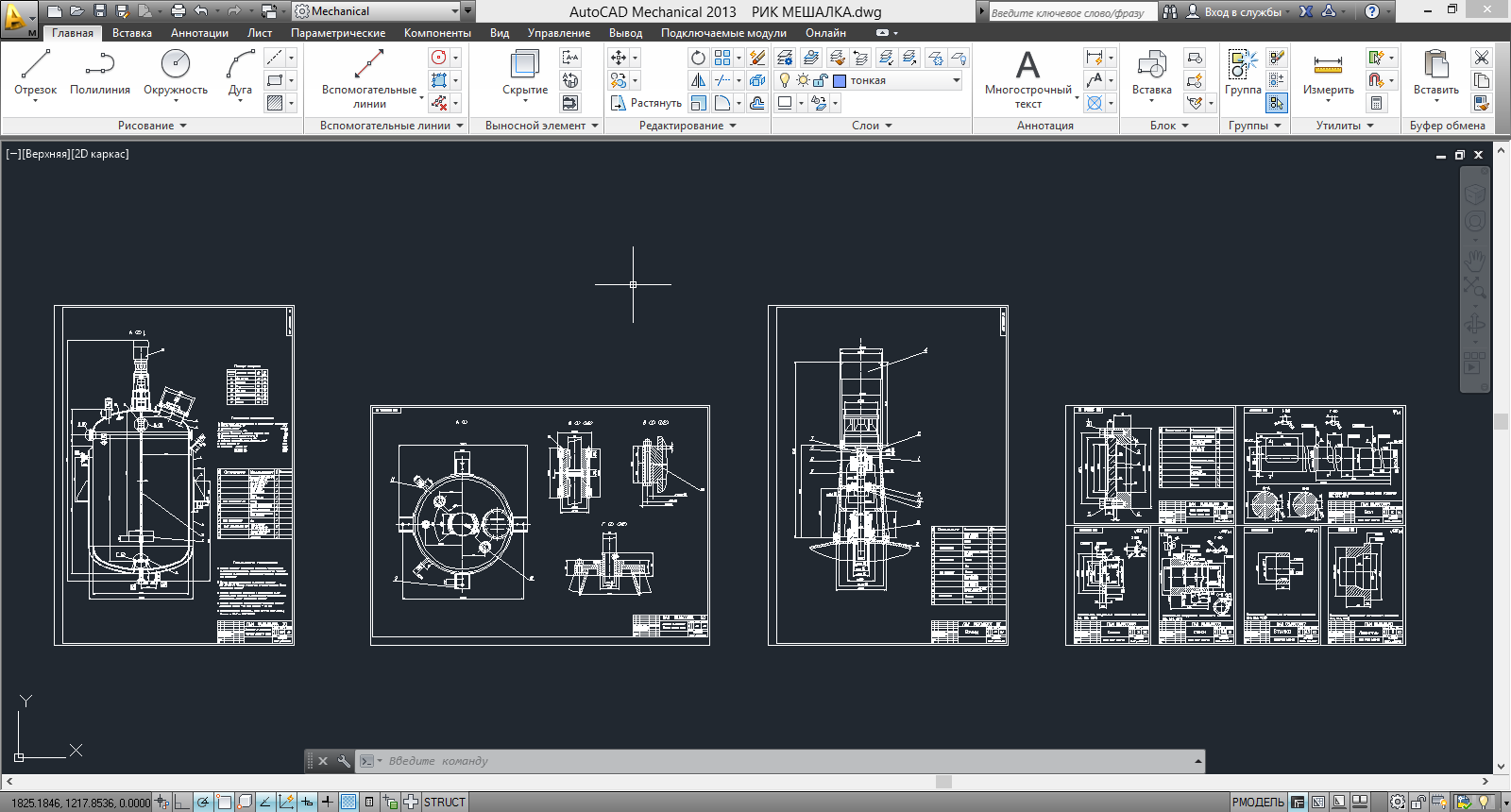Screen dimensions: 1511x812
Task: Expand the Группы panel
Action: click(x=1255, y=126)
